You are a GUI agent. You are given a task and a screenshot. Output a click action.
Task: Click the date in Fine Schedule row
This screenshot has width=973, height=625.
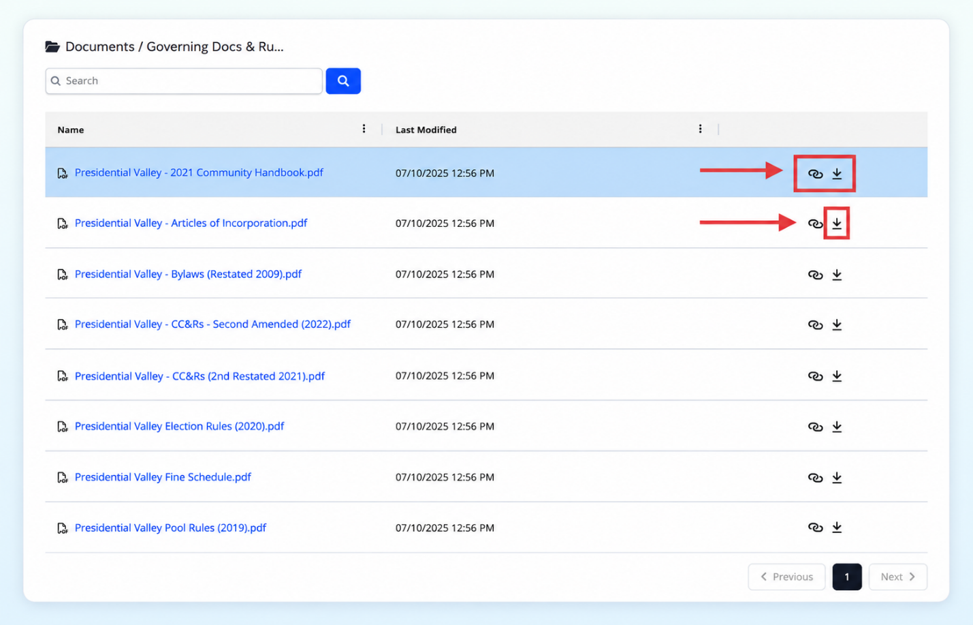(x=445, y=477)
